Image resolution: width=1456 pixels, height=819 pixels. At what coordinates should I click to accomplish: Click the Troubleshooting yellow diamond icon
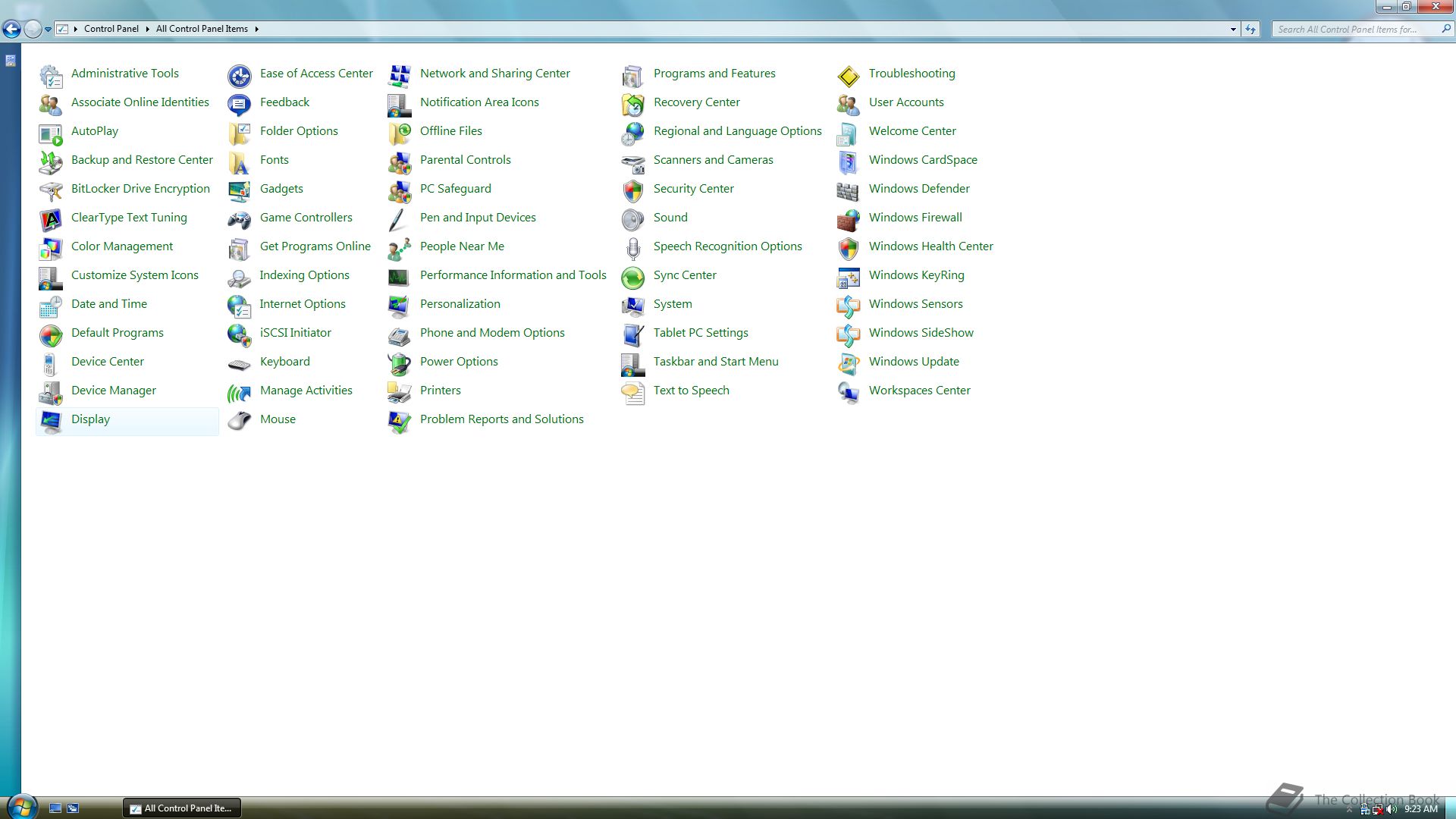click(x=849, y=75)
